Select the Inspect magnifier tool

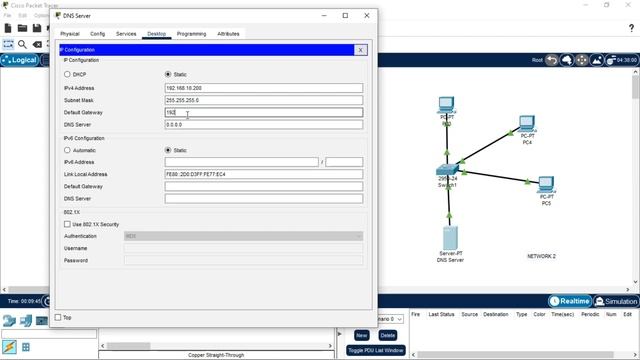click(22, 44)
